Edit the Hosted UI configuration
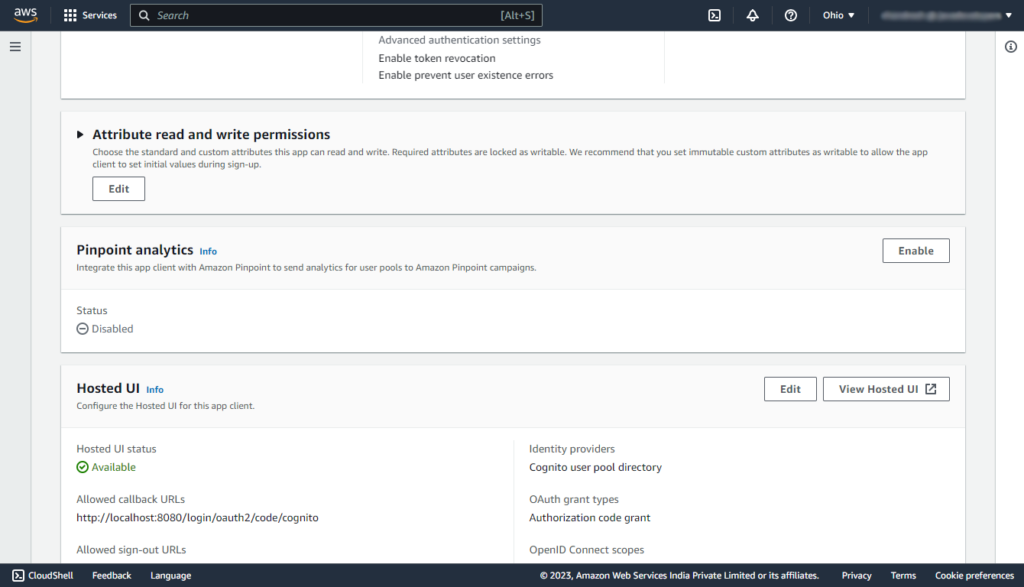The width and height of the screenshot is (1024, 587). (790, 388)
